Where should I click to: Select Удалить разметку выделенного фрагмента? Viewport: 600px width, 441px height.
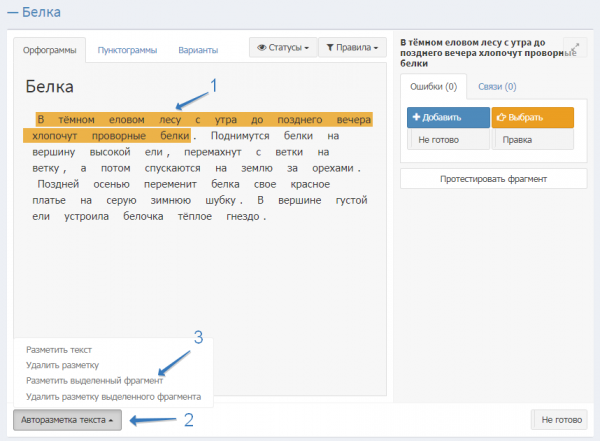tap(113, 396)
